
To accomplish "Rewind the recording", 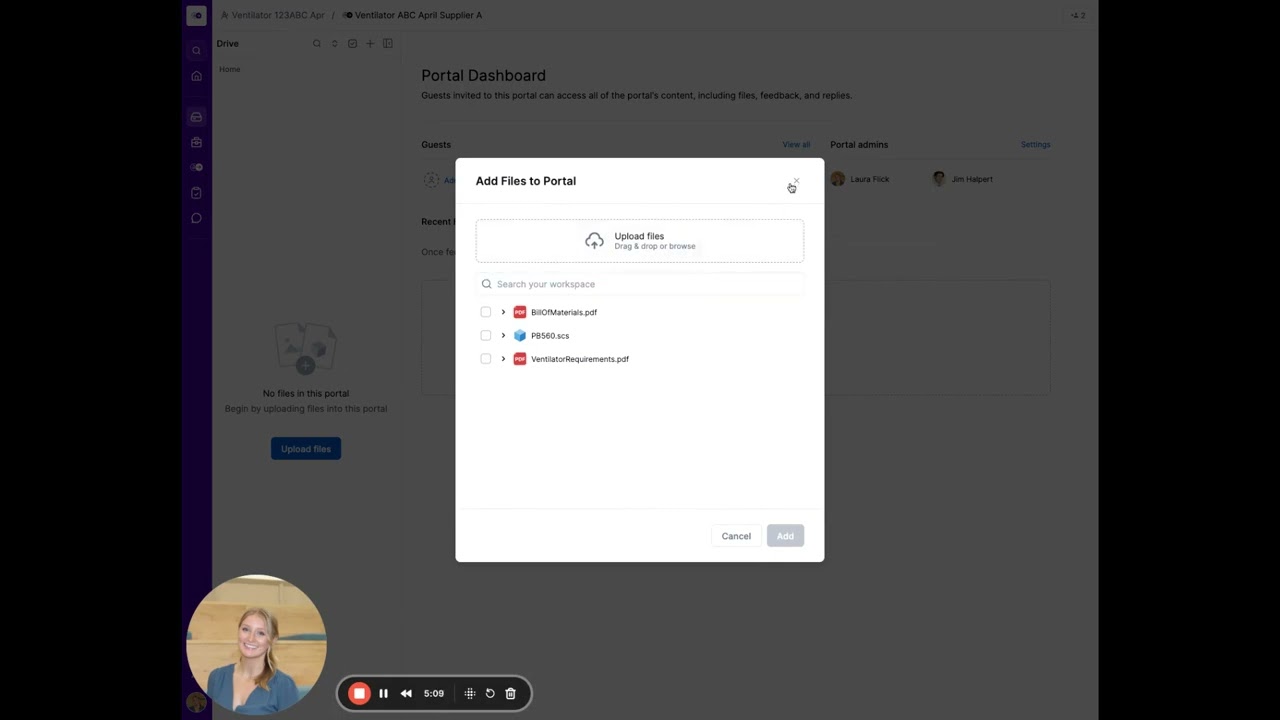I will [x=406, y=693].
